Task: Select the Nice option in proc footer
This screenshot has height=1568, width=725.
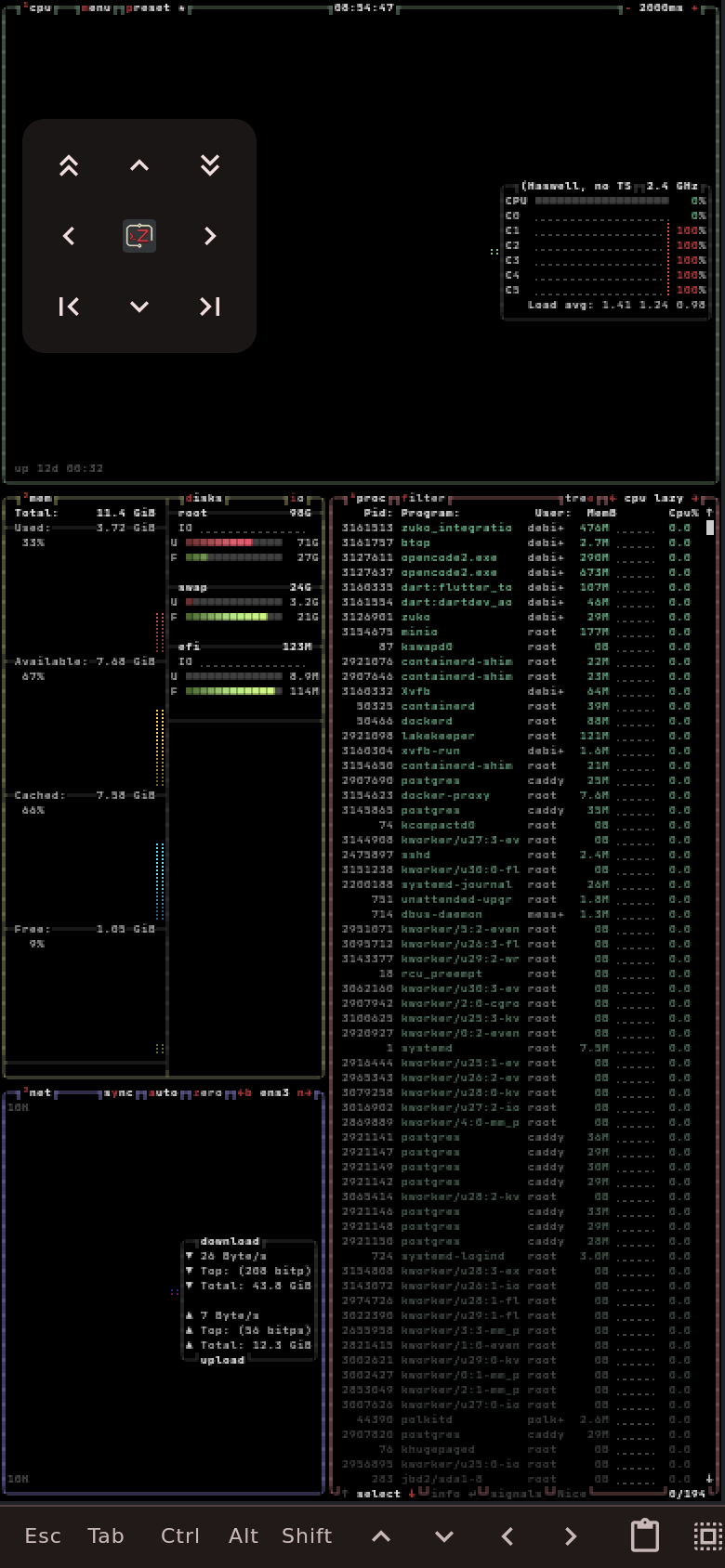Action: 572,1494
